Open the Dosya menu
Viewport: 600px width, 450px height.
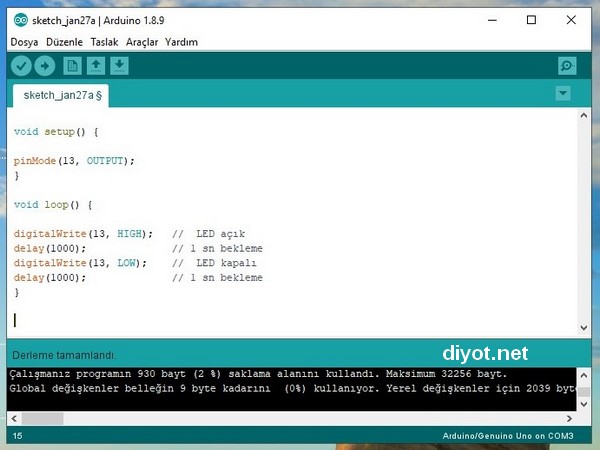[x=24, y=42]
